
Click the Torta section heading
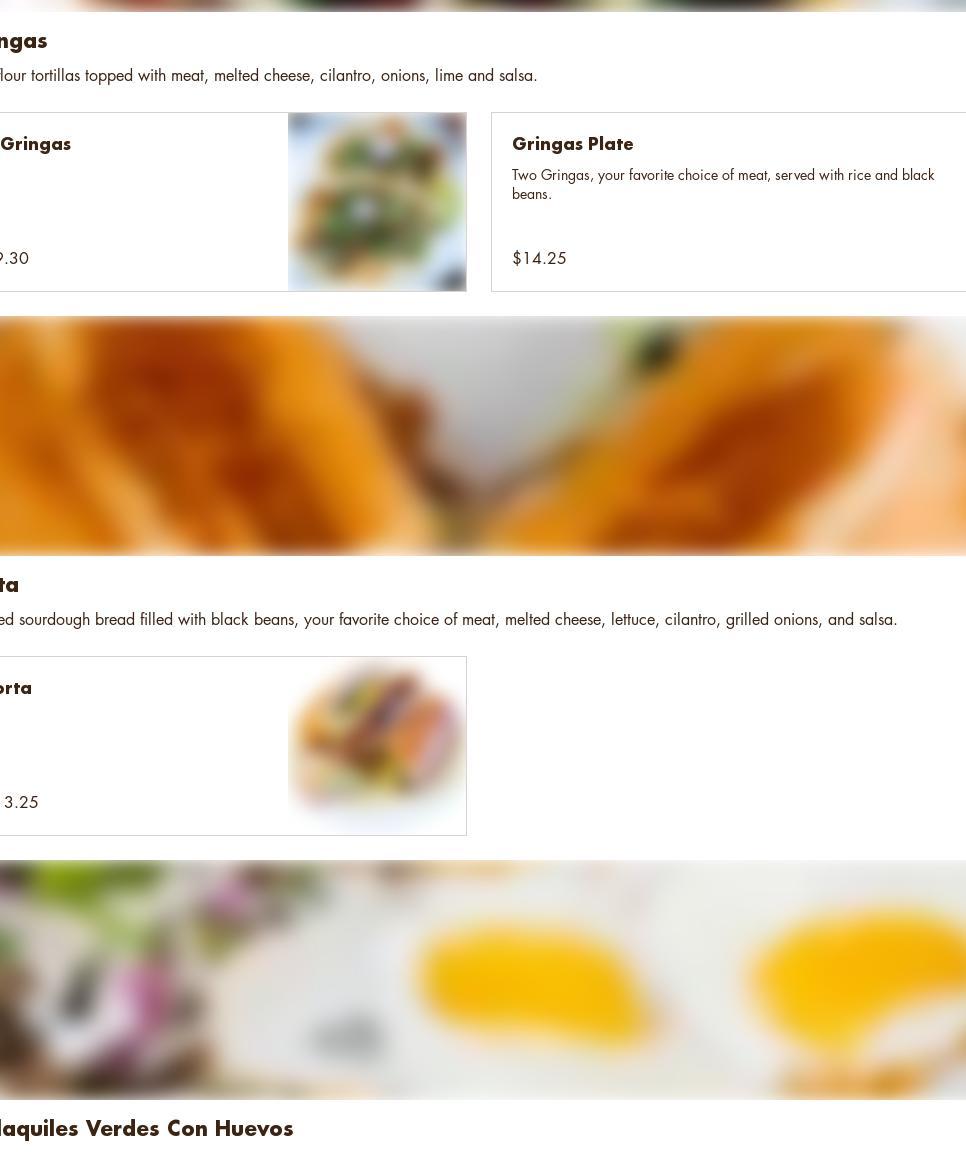click(10, 585)
